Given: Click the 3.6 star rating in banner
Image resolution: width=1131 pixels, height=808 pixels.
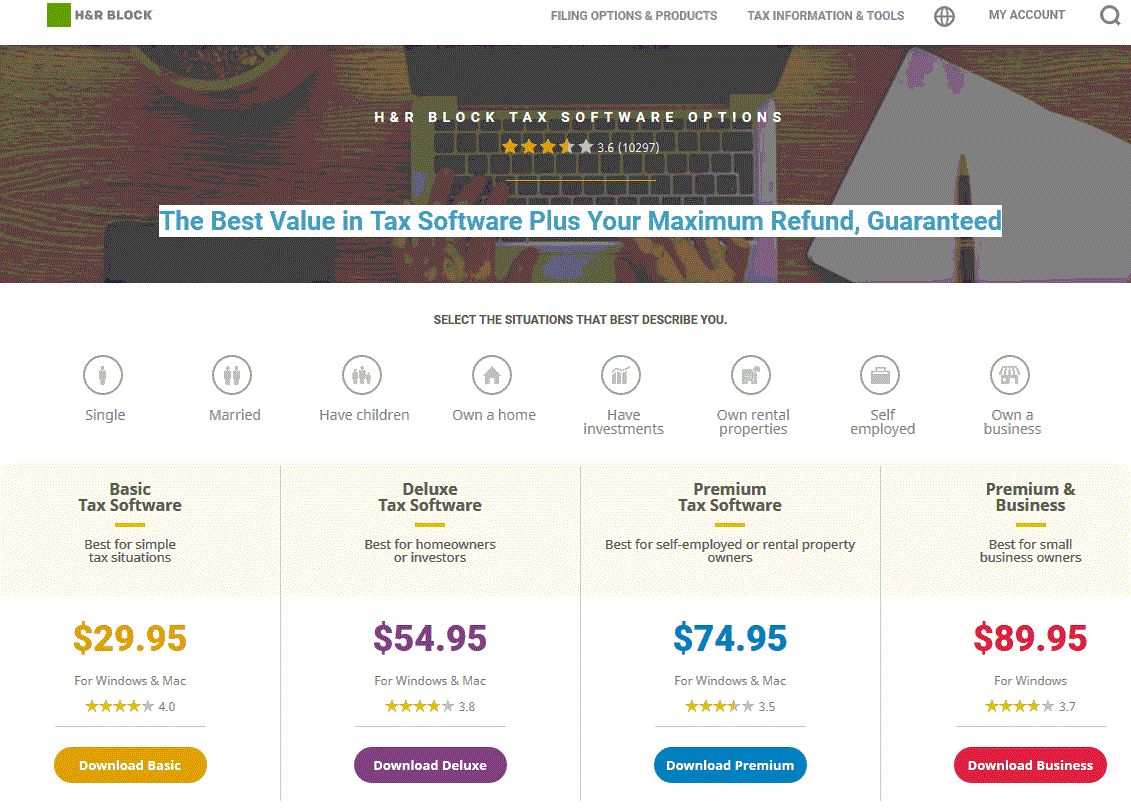Looking at the screenshot, I should tap(581, 147).
